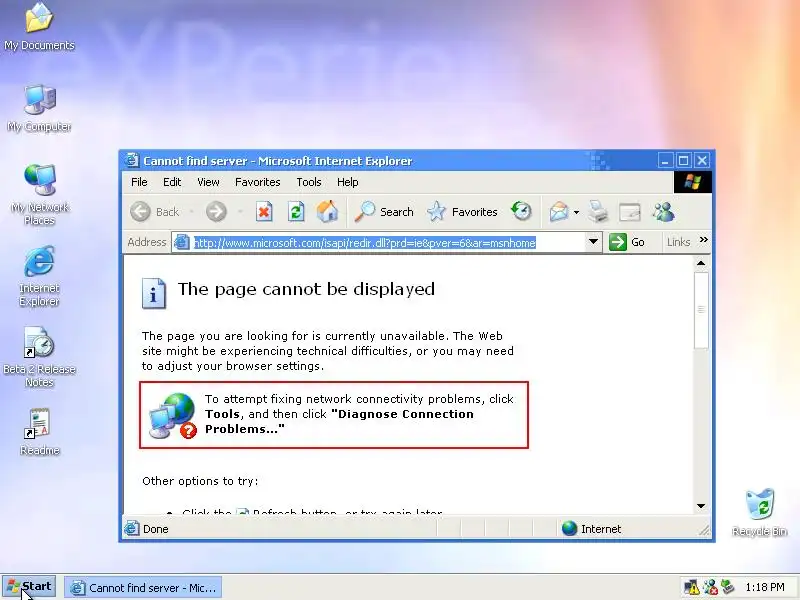Select Internet Explorer desktop icon
Viewport: 800px width, 600px height.
[x=39, y=276]
